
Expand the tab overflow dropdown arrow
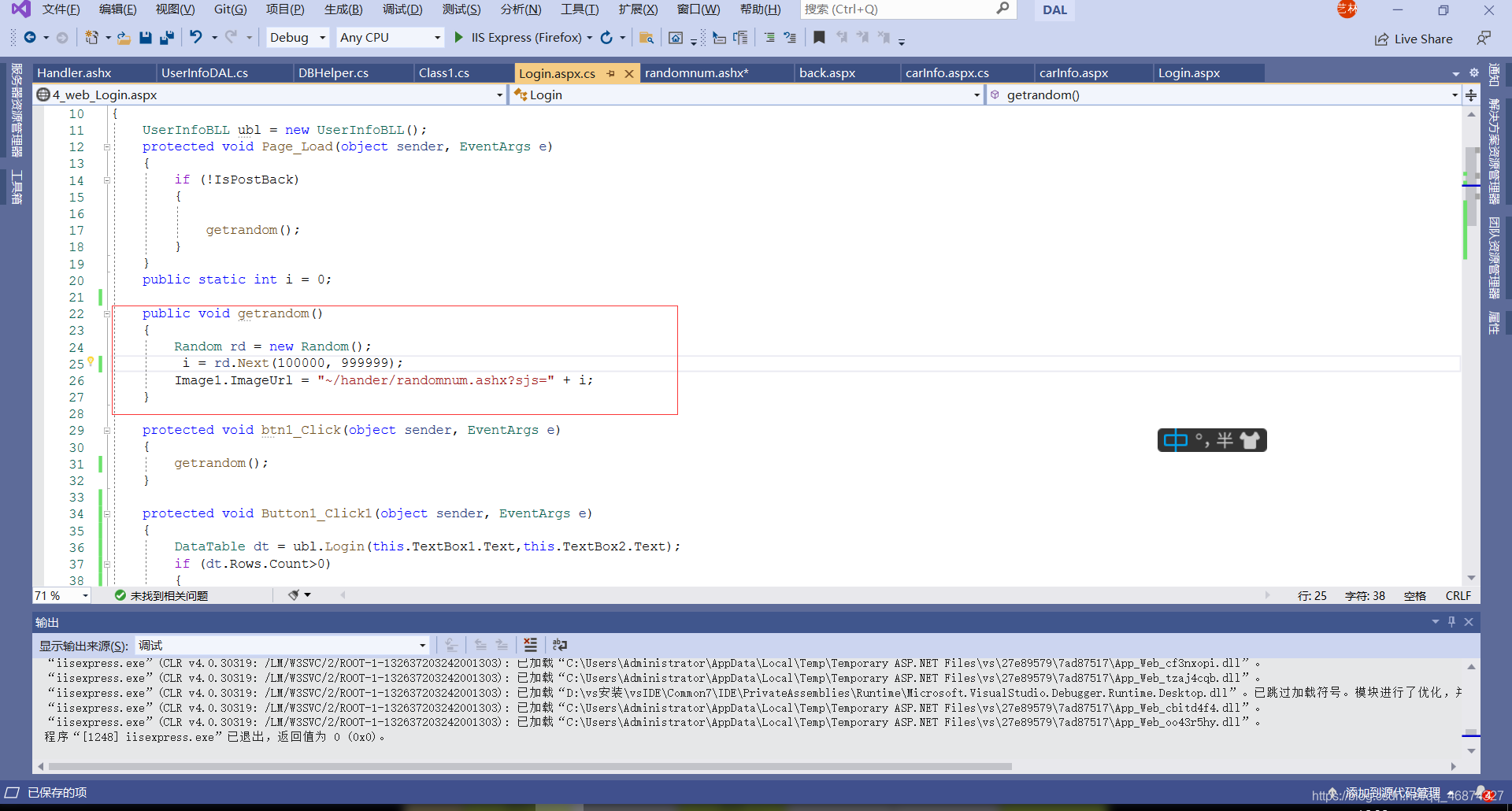1455,73
